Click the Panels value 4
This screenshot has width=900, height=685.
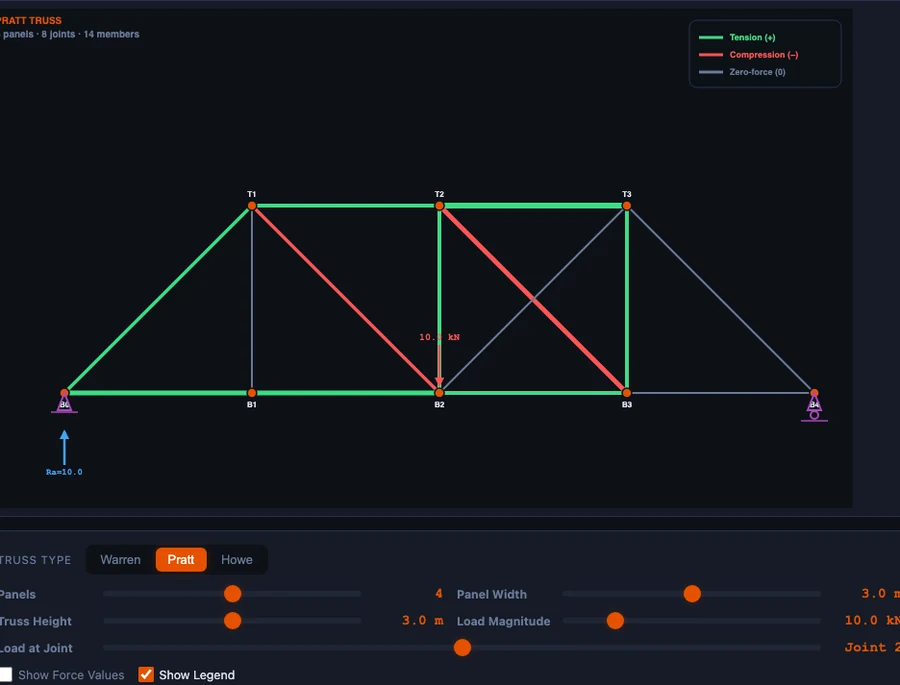coord(439,594)
